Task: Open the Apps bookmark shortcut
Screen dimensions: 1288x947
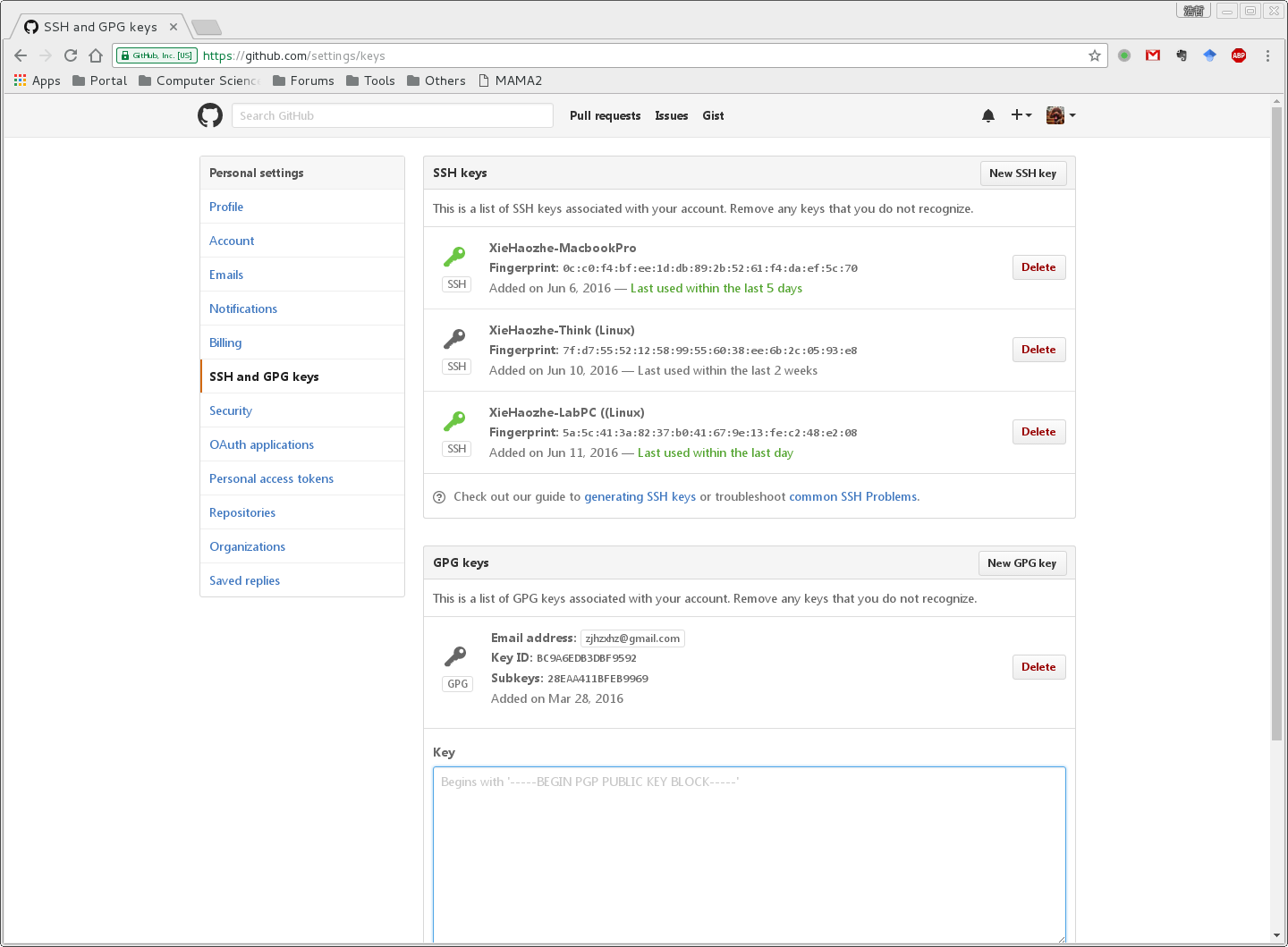Action: coord(38,80)
